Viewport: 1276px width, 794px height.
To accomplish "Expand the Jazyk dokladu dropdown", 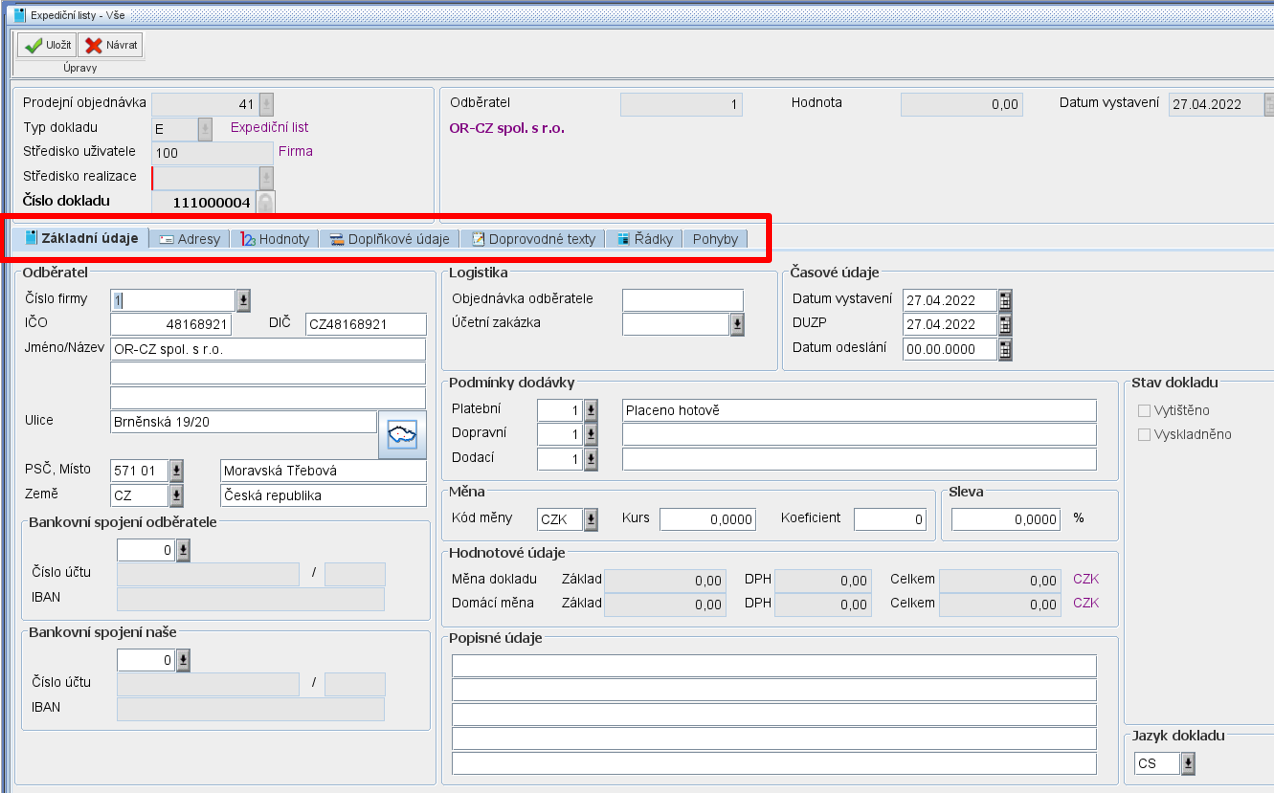I will point(1187,764).
